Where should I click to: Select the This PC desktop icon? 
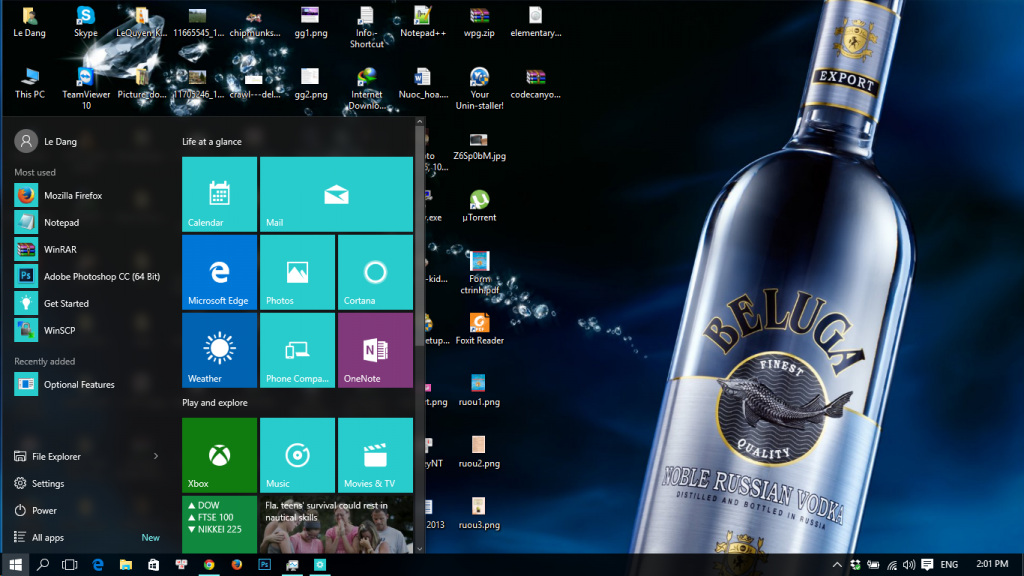tap(29, 83)
